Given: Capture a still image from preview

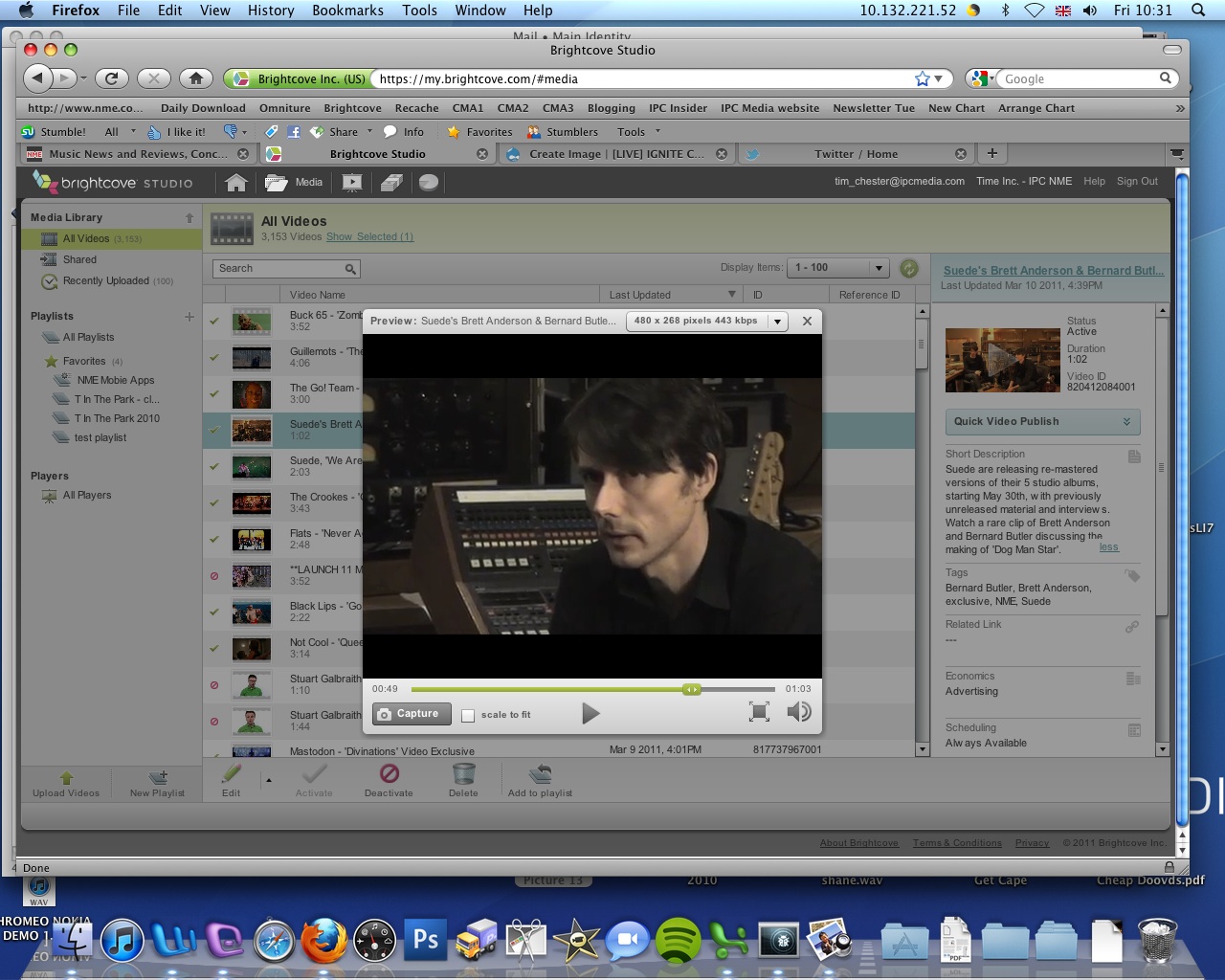Looking at the screenshot, I should (410, 714).
